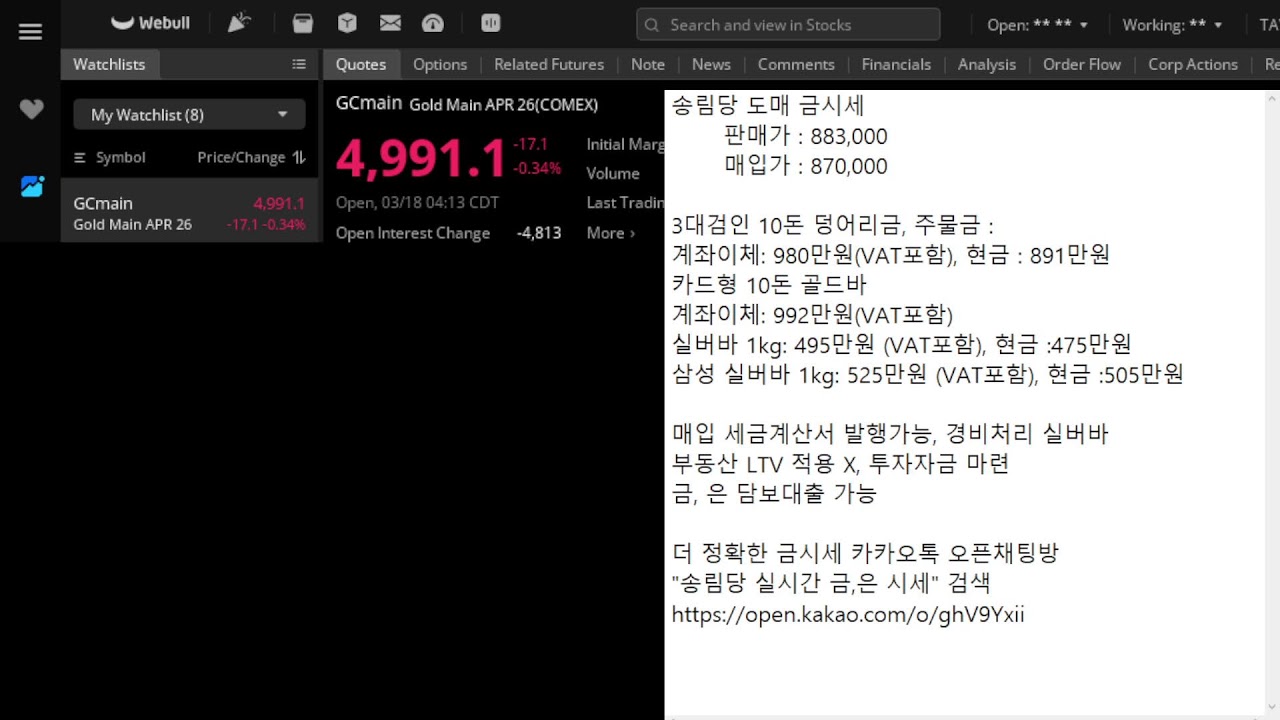Open the Order Flow tab
Image resolution: width=1280 pixels, height=720 pixels.
click(x=1082, y=64)
